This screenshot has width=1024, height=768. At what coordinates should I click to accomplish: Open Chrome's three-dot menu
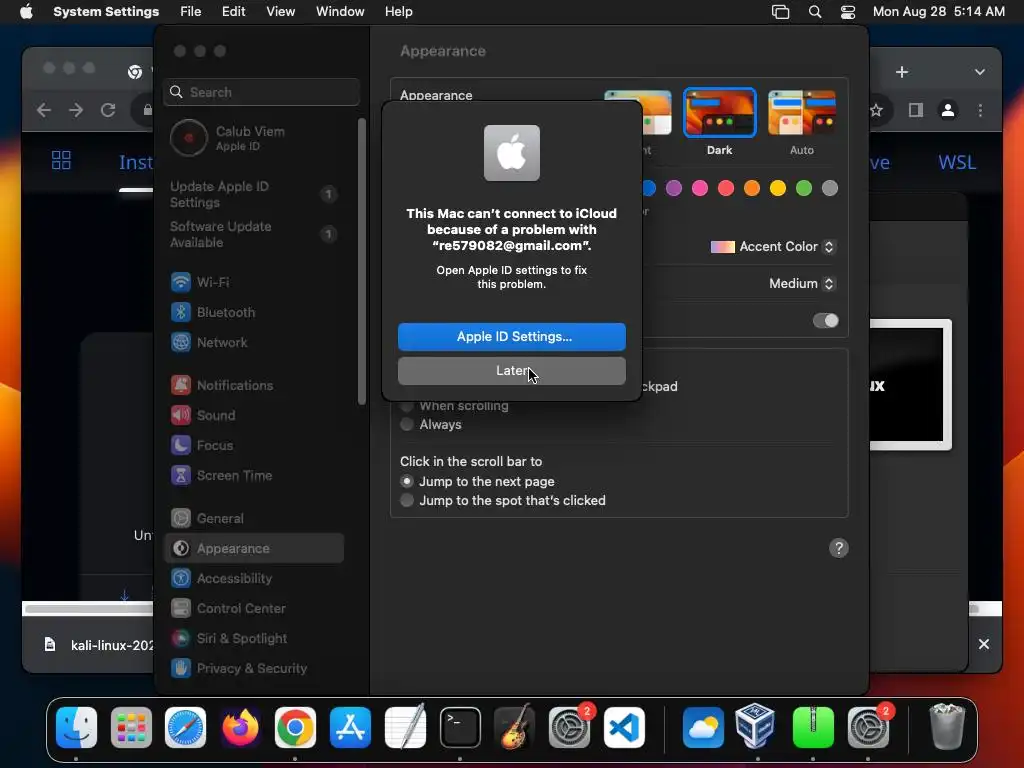pyautogui.click(x=980, y=110)
